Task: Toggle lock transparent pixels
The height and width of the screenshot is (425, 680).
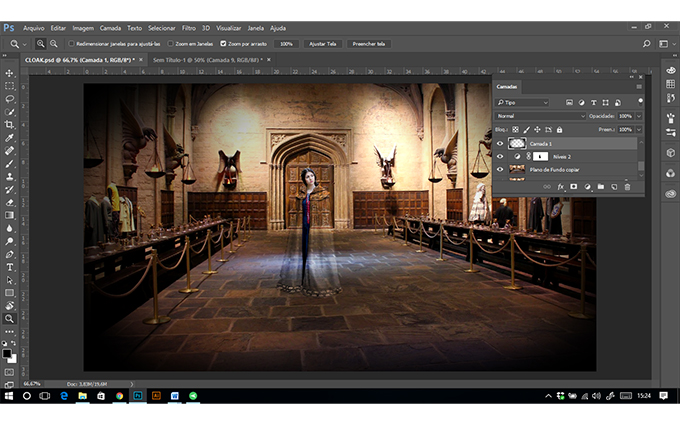Action: [515, 130]
